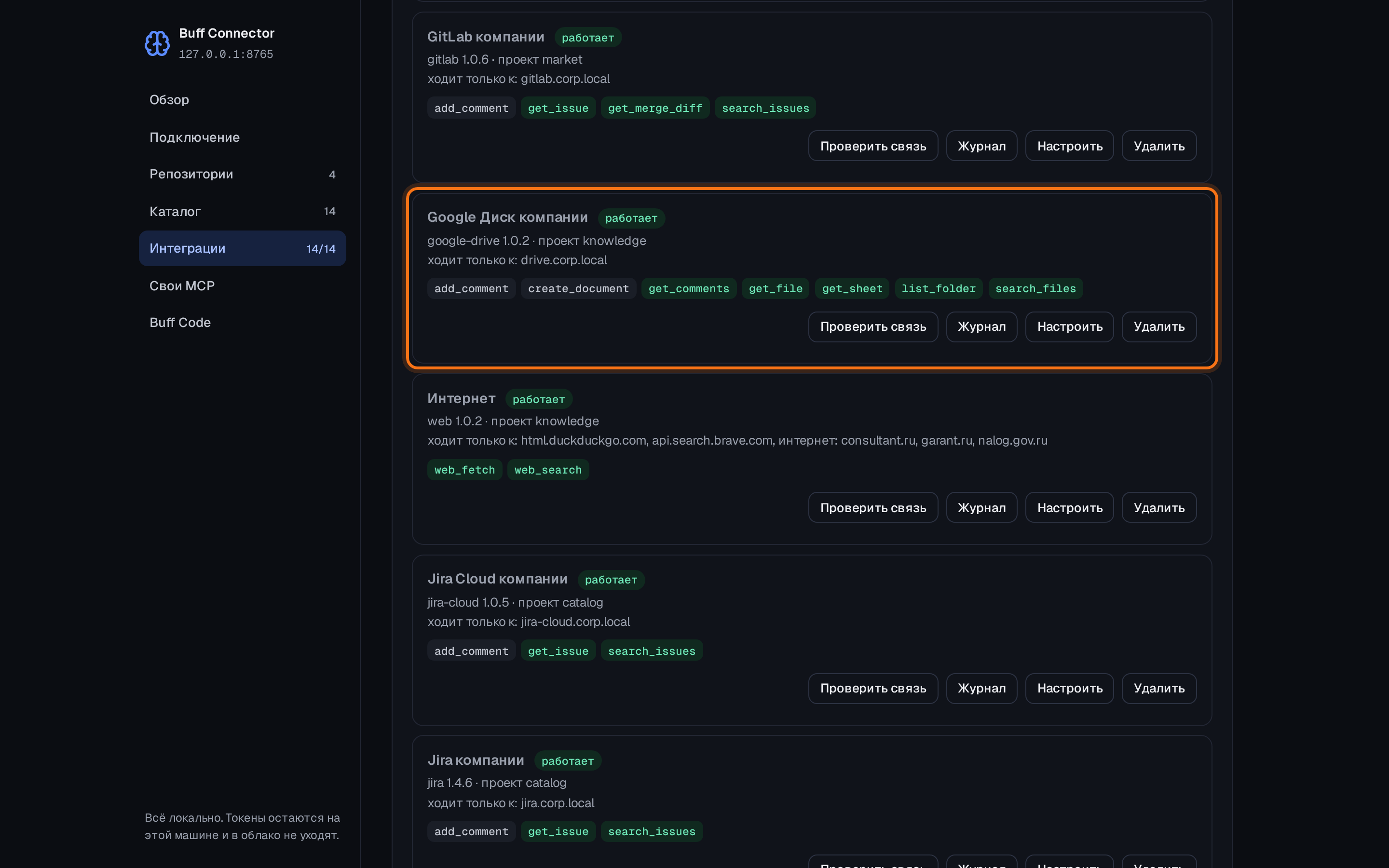Click Удалить on Google Диск компании card
The image size is (1389, 868).
point(1159,326)
